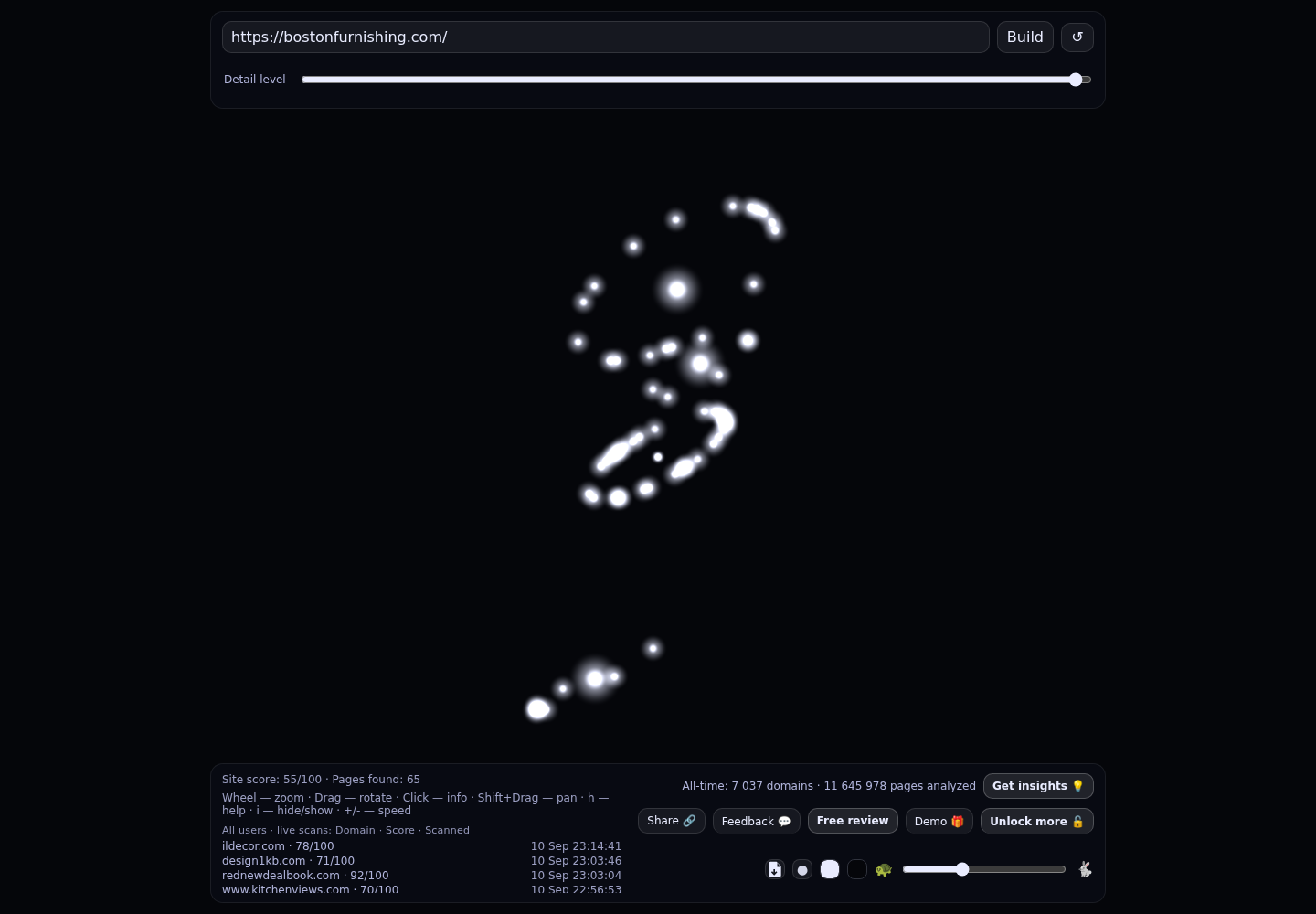The width and height of the screenshot is (1316, 914).
Task: Select the black color swatch
Action: pyautogui.click(x=857, y=869)
